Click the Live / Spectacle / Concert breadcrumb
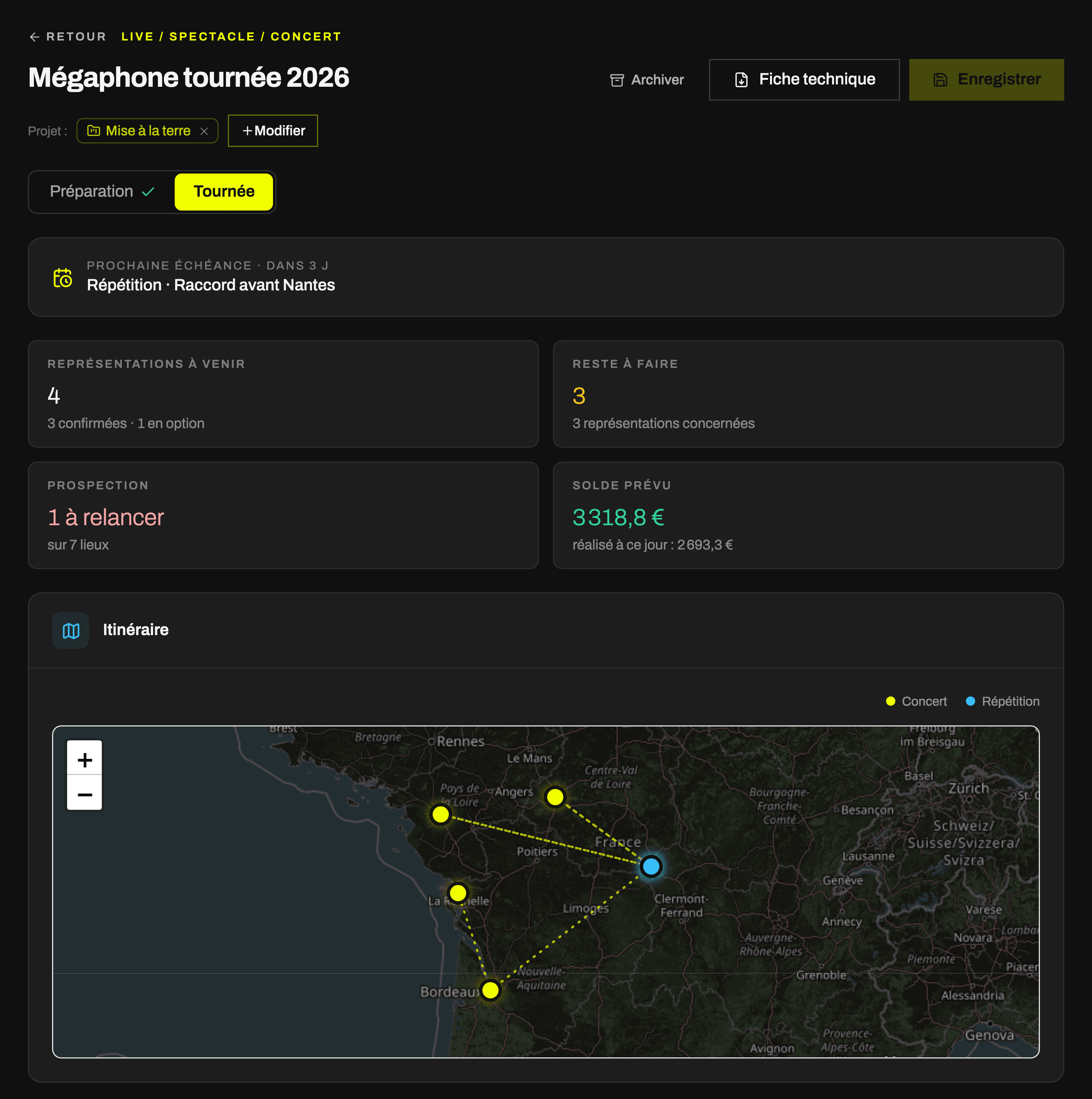Image resolution: width=1092 pixels, height=1099 pixels. pyautogui.click(x=231, y=37)
